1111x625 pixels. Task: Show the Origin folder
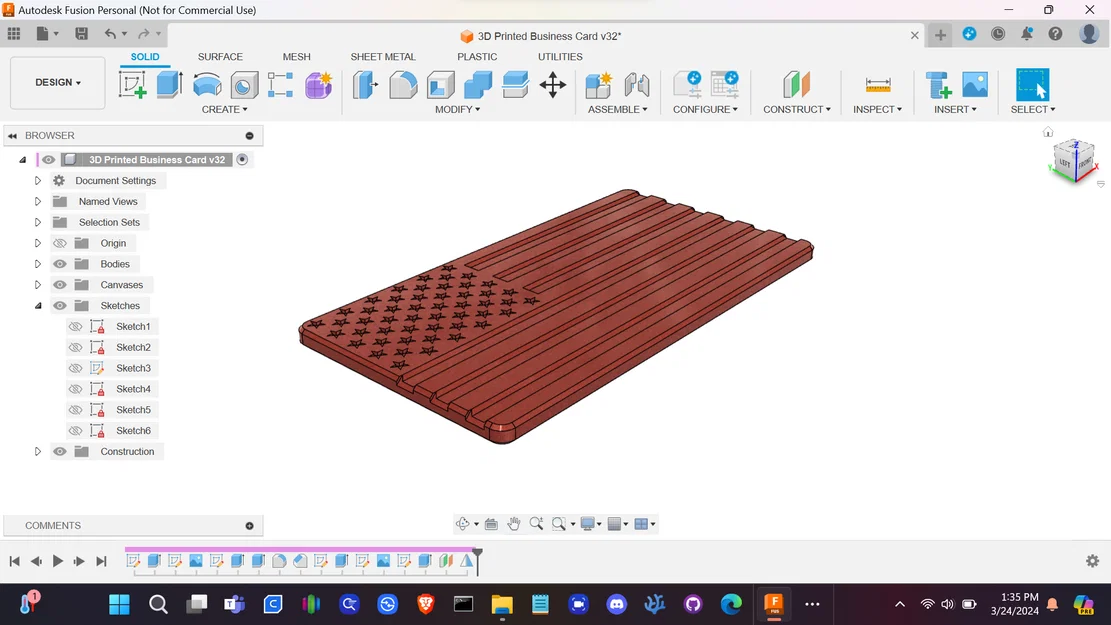tap(60, 243)
